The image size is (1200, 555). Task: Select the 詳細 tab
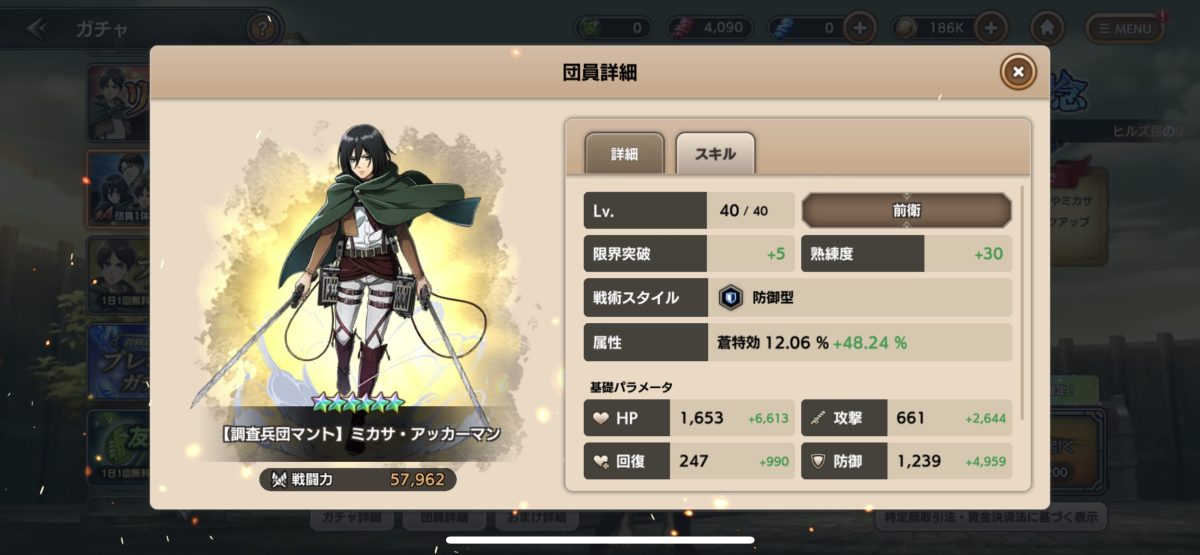(624, 154)
